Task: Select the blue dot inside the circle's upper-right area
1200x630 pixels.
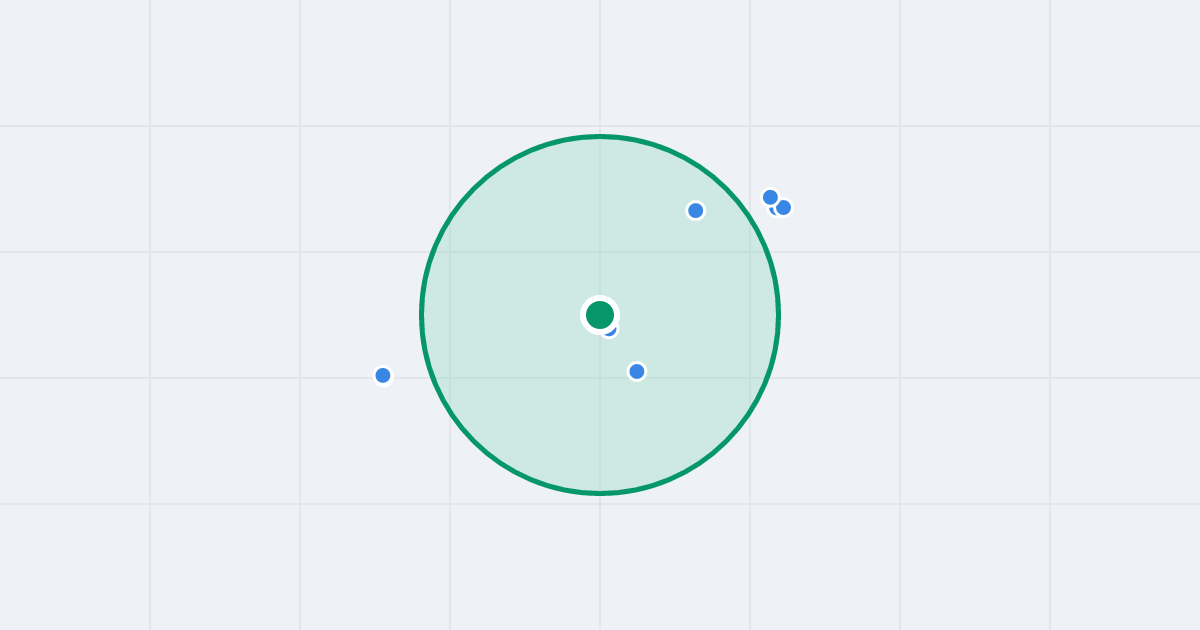Action: click(696, 210)
